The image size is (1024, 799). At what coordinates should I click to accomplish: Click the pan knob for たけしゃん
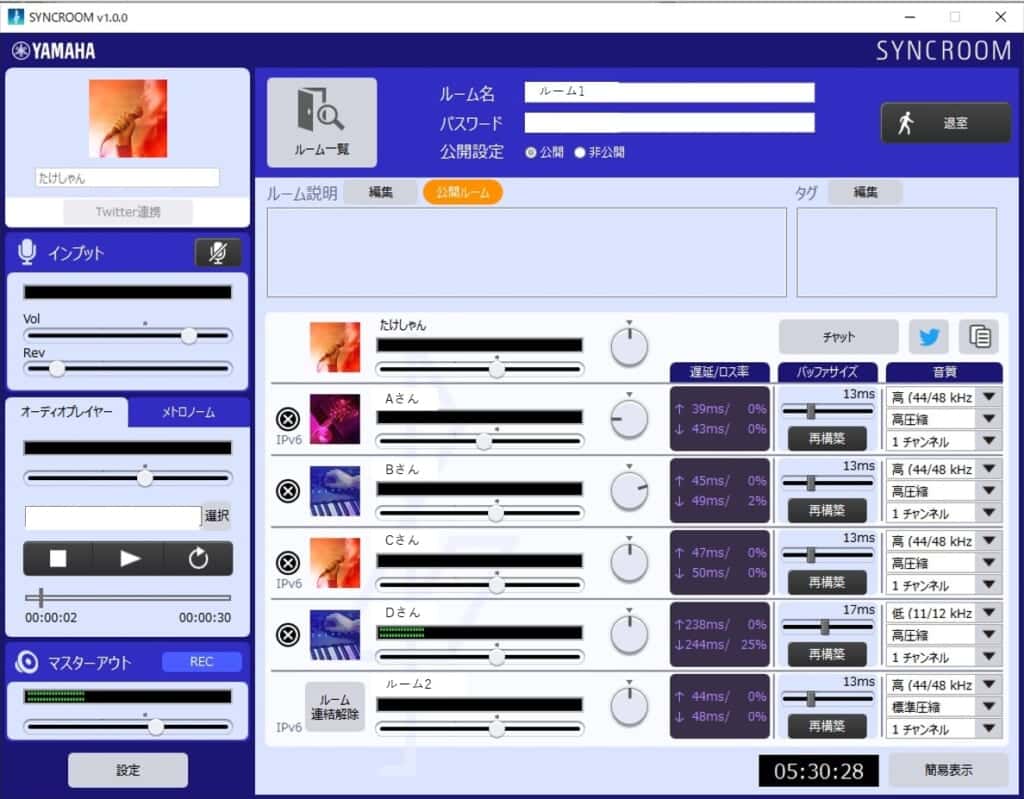629,346
